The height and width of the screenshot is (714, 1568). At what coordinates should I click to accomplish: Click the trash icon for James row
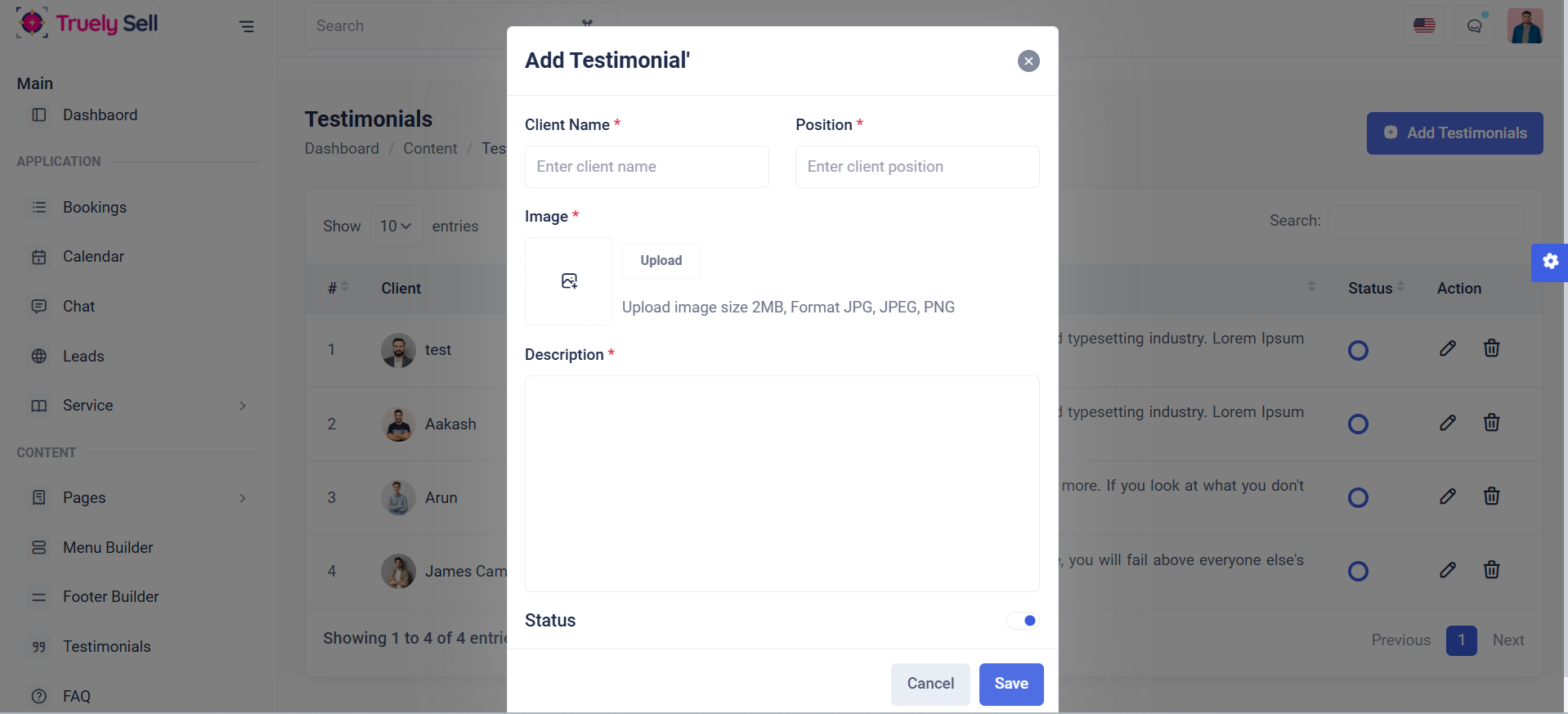[x=1491, y=570]
